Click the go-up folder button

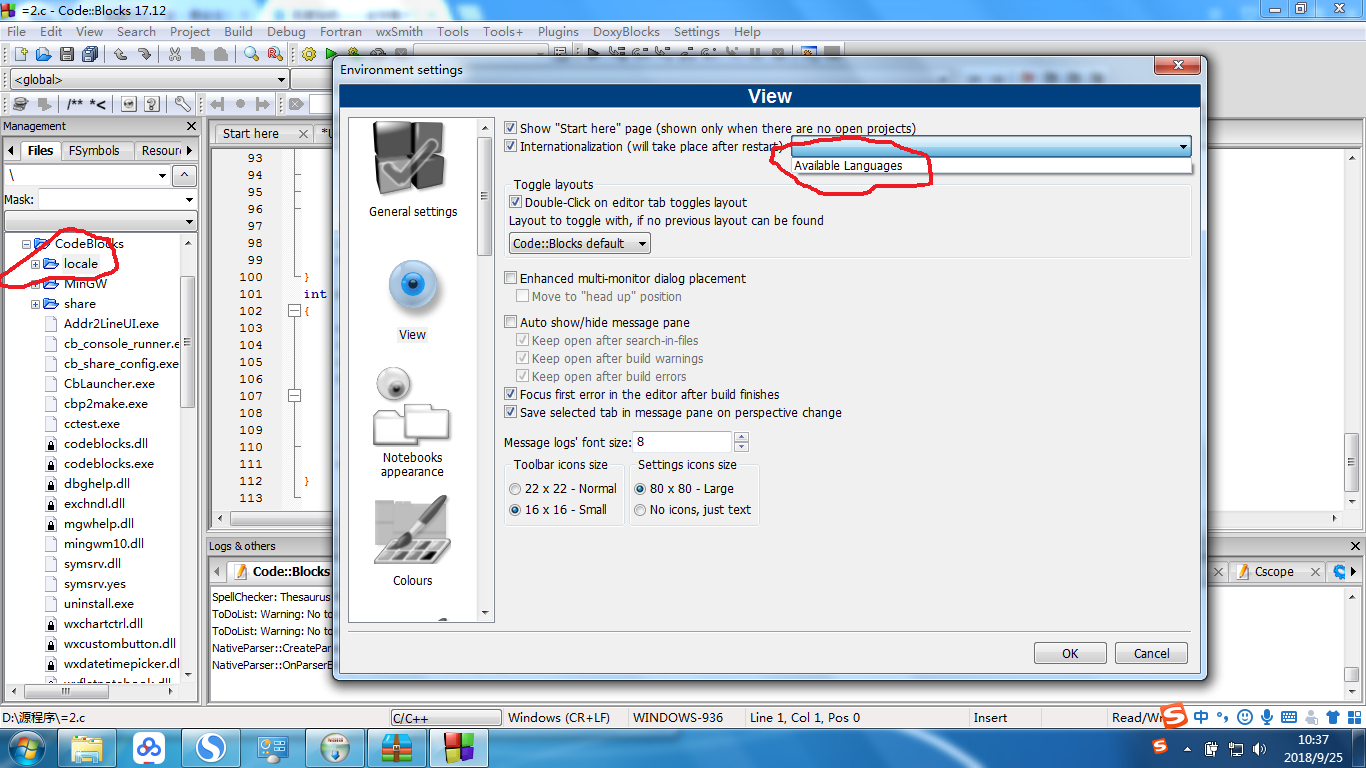[x=184, y=176]
